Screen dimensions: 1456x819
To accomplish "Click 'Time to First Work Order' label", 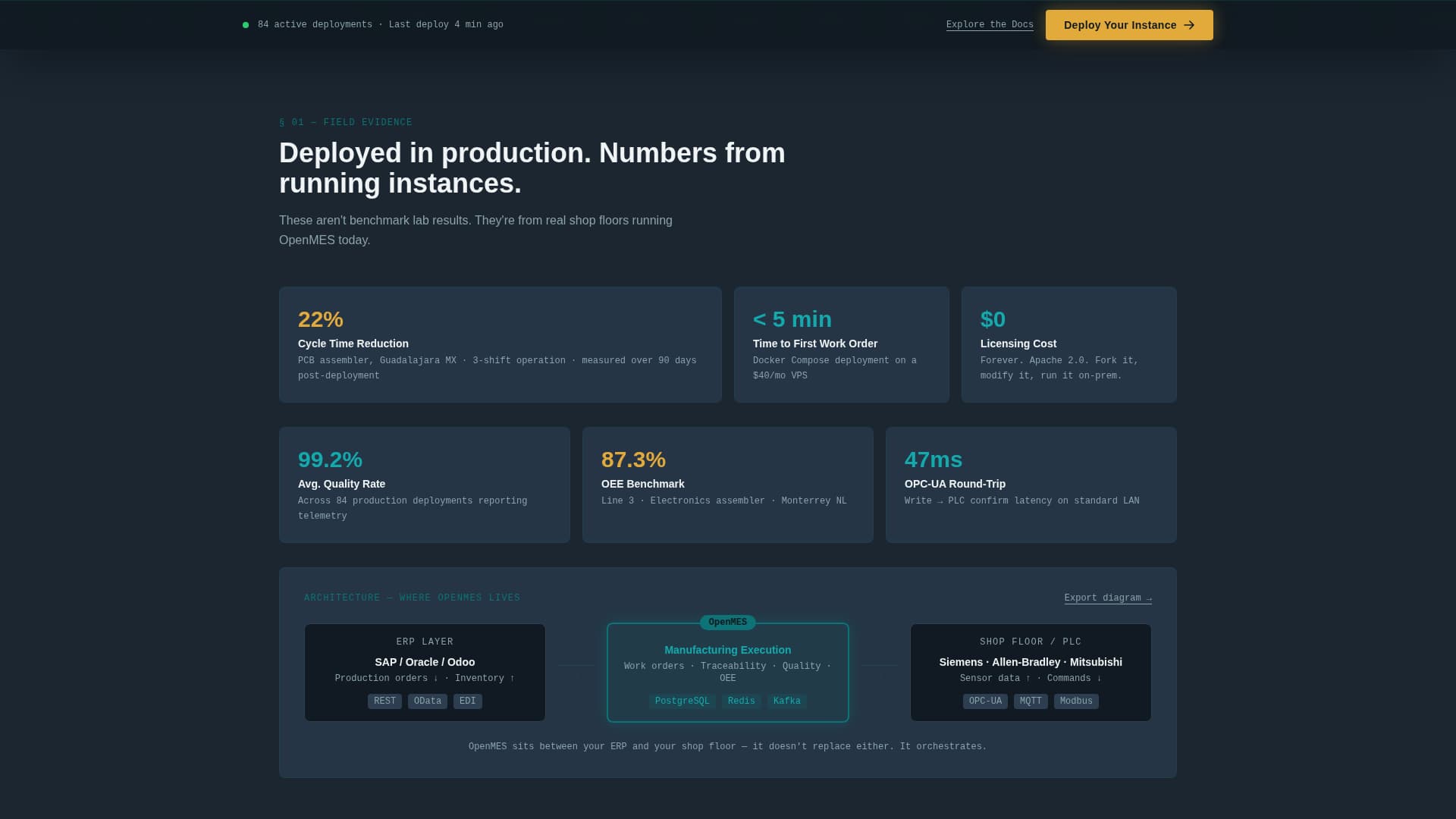I will (815, 344).
